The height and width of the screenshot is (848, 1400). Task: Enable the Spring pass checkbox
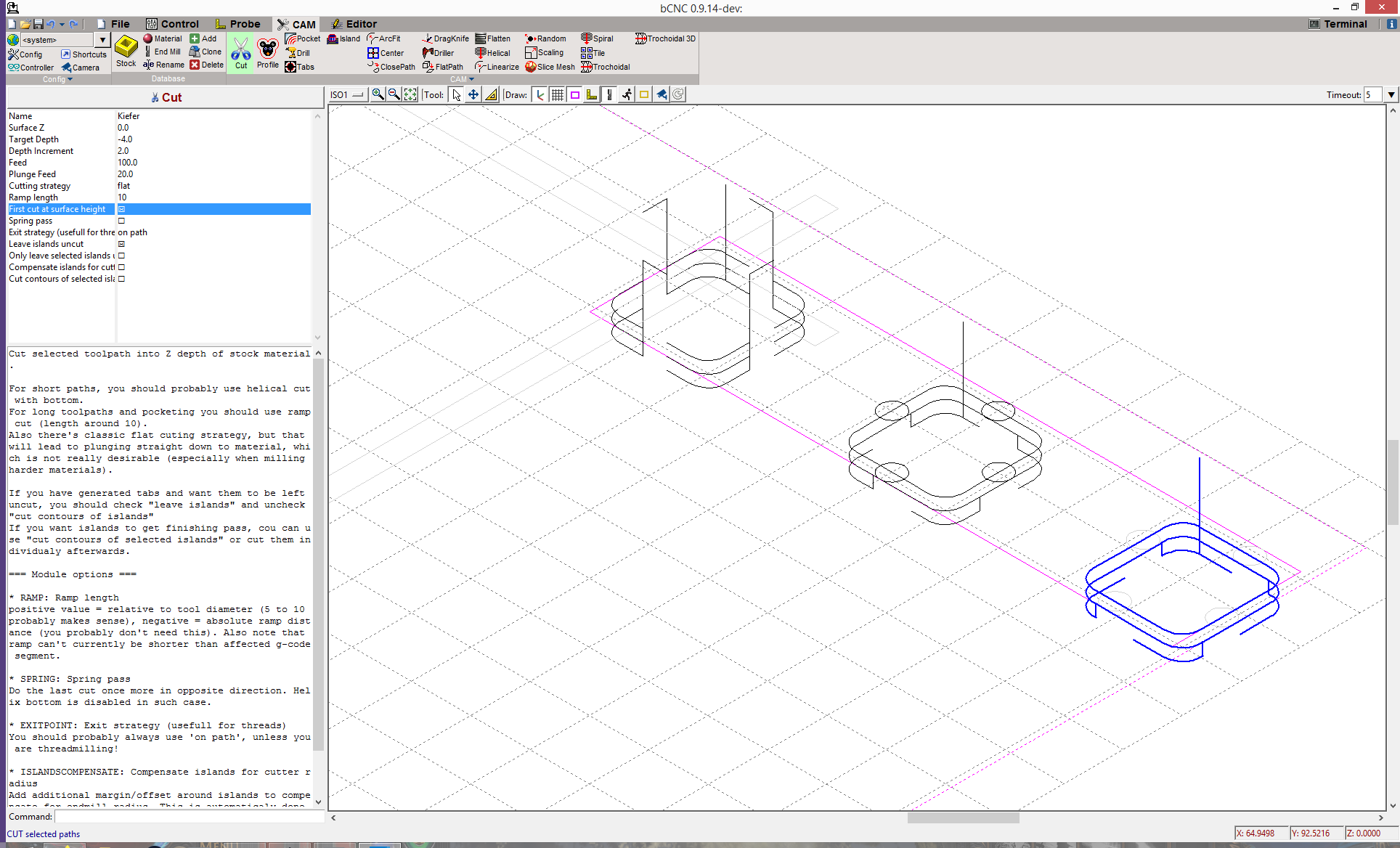(x=121, y=221)
